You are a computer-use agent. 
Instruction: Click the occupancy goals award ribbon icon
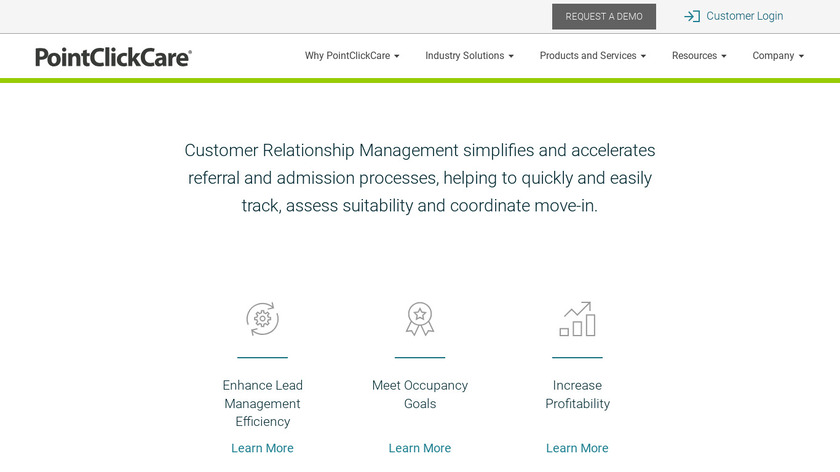coord(420,319)
